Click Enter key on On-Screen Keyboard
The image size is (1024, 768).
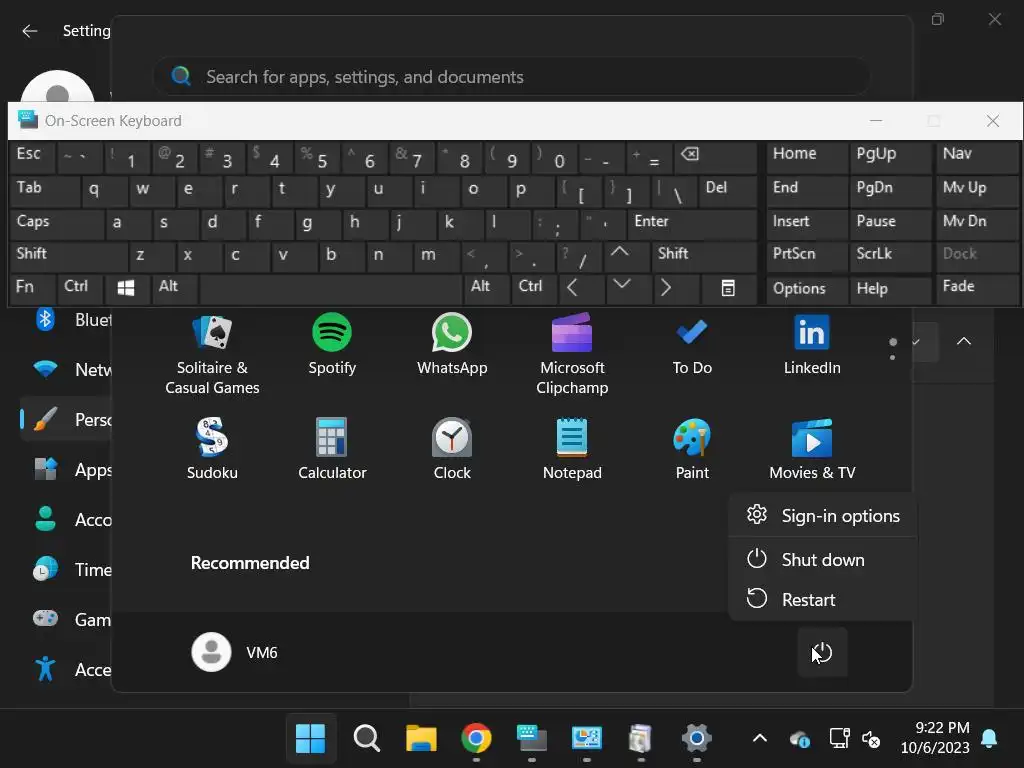click(x=692, y=225)
